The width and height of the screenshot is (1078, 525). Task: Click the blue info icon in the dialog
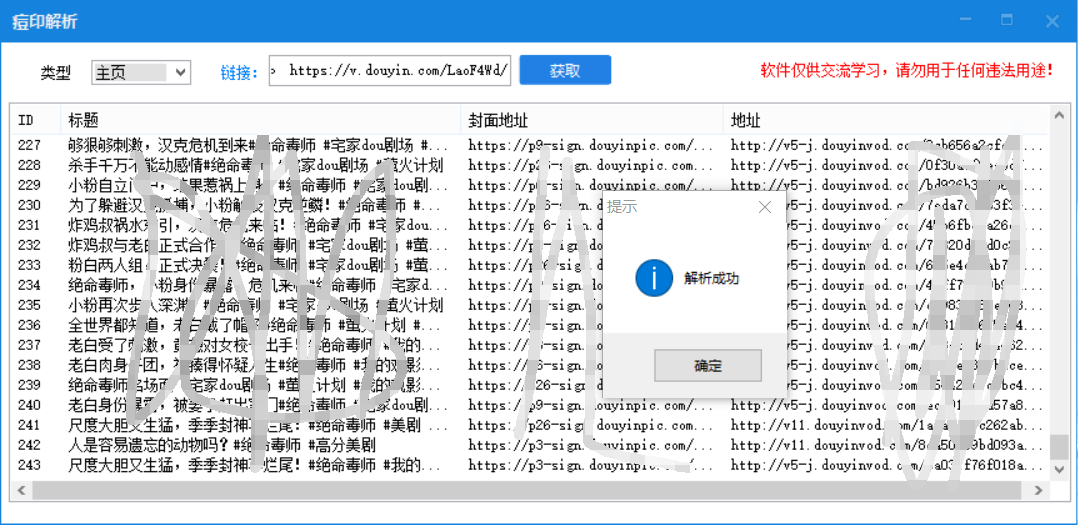[654, 278]
